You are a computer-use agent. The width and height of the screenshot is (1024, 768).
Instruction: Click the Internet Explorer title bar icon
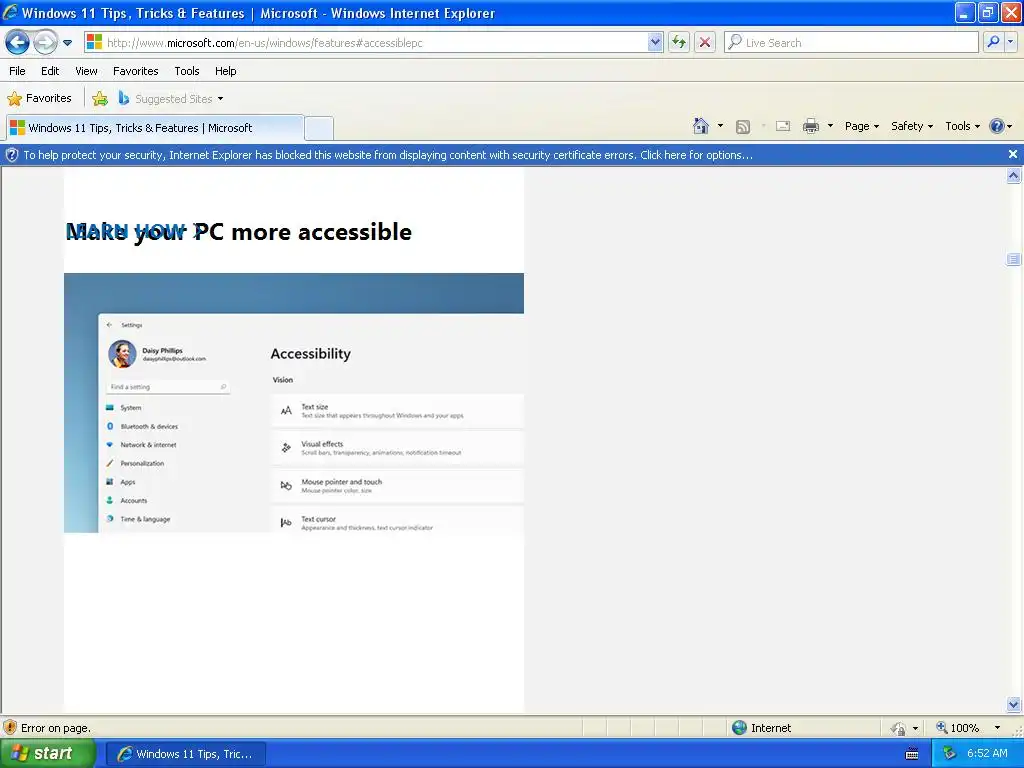tap(10, 12)
